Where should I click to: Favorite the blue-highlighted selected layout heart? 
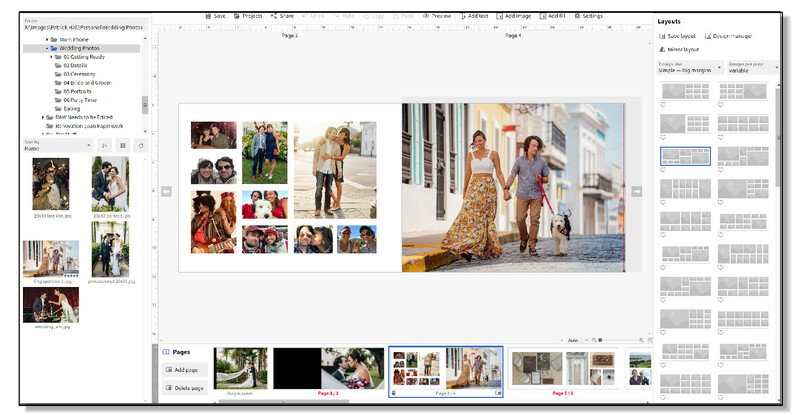tap(663, 170)
